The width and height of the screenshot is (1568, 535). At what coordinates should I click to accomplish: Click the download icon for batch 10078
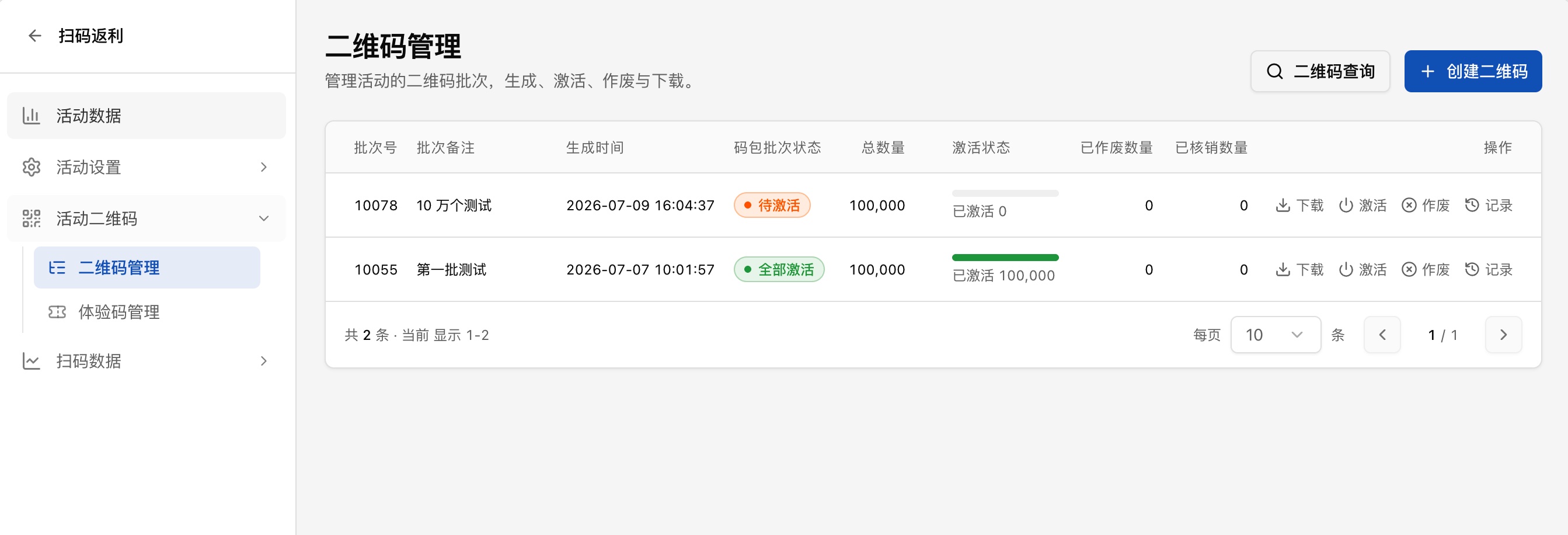pos(1283,206)
